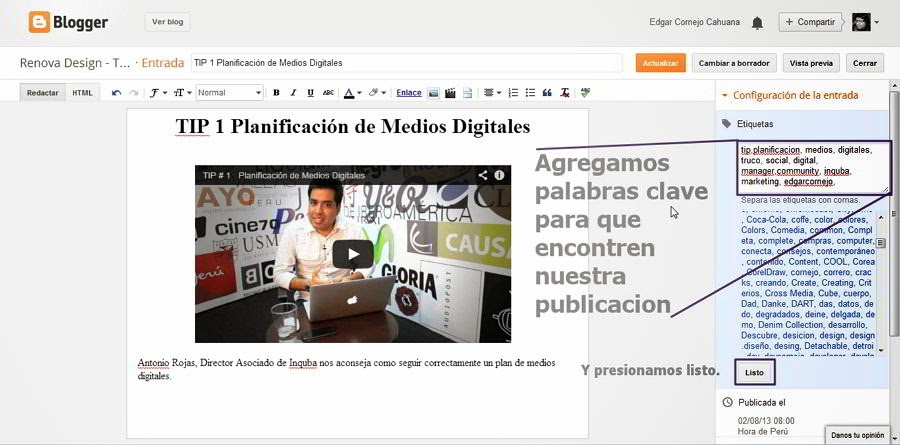The image size is (900, 445).
Task: Switch to the HTML editor tab
Action: click(x=82, y=92)
